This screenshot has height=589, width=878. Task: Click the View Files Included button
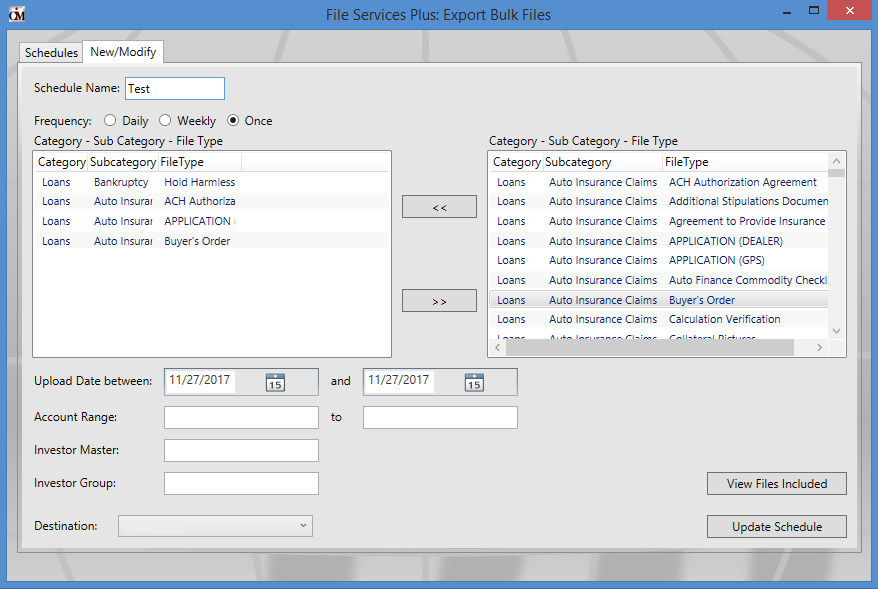pos(776,484)
